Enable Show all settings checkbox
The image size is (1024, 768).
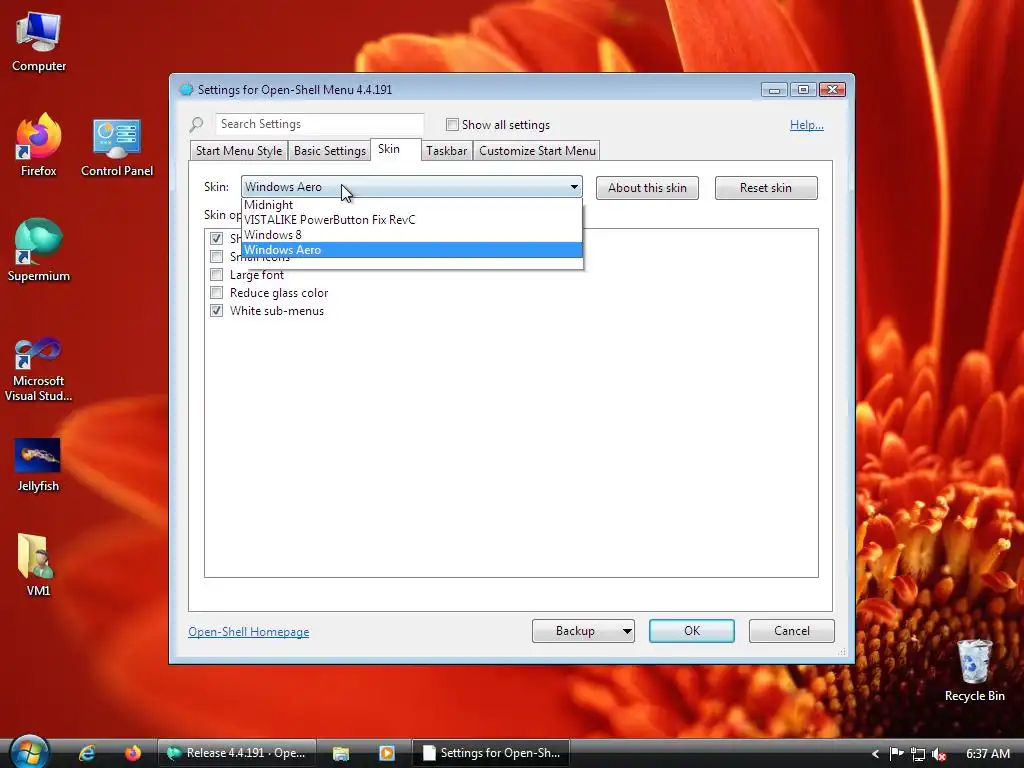[x=452, y=124]
